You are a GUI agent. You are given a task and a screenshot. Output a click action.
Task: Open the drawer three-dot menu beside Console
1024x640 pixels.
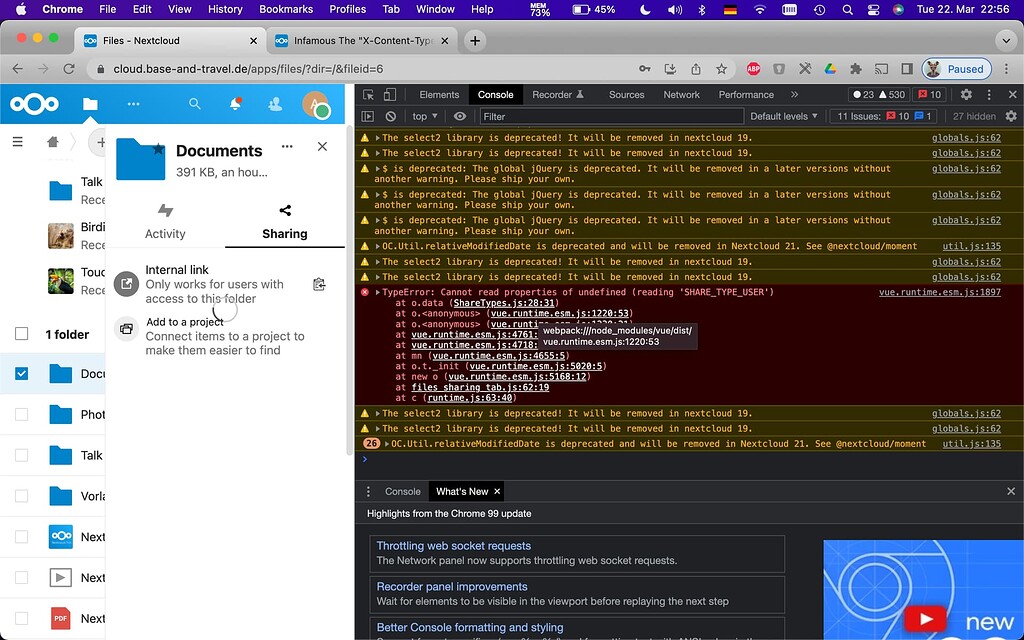click(368, 491)
